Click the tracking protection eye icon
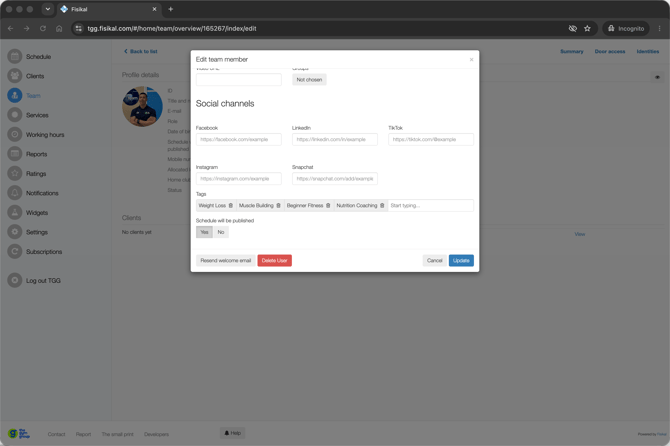The image size is (670, 446). 573,29
